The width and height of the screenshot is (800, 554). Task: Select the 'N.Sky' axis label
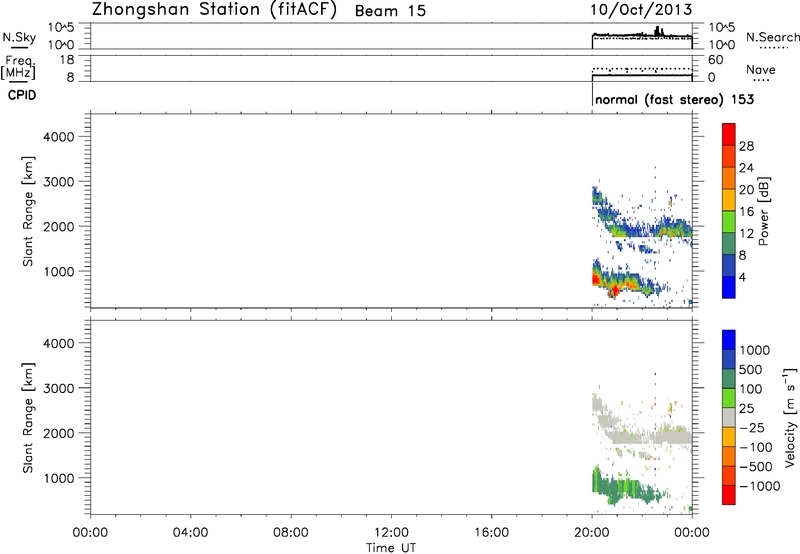19,37
